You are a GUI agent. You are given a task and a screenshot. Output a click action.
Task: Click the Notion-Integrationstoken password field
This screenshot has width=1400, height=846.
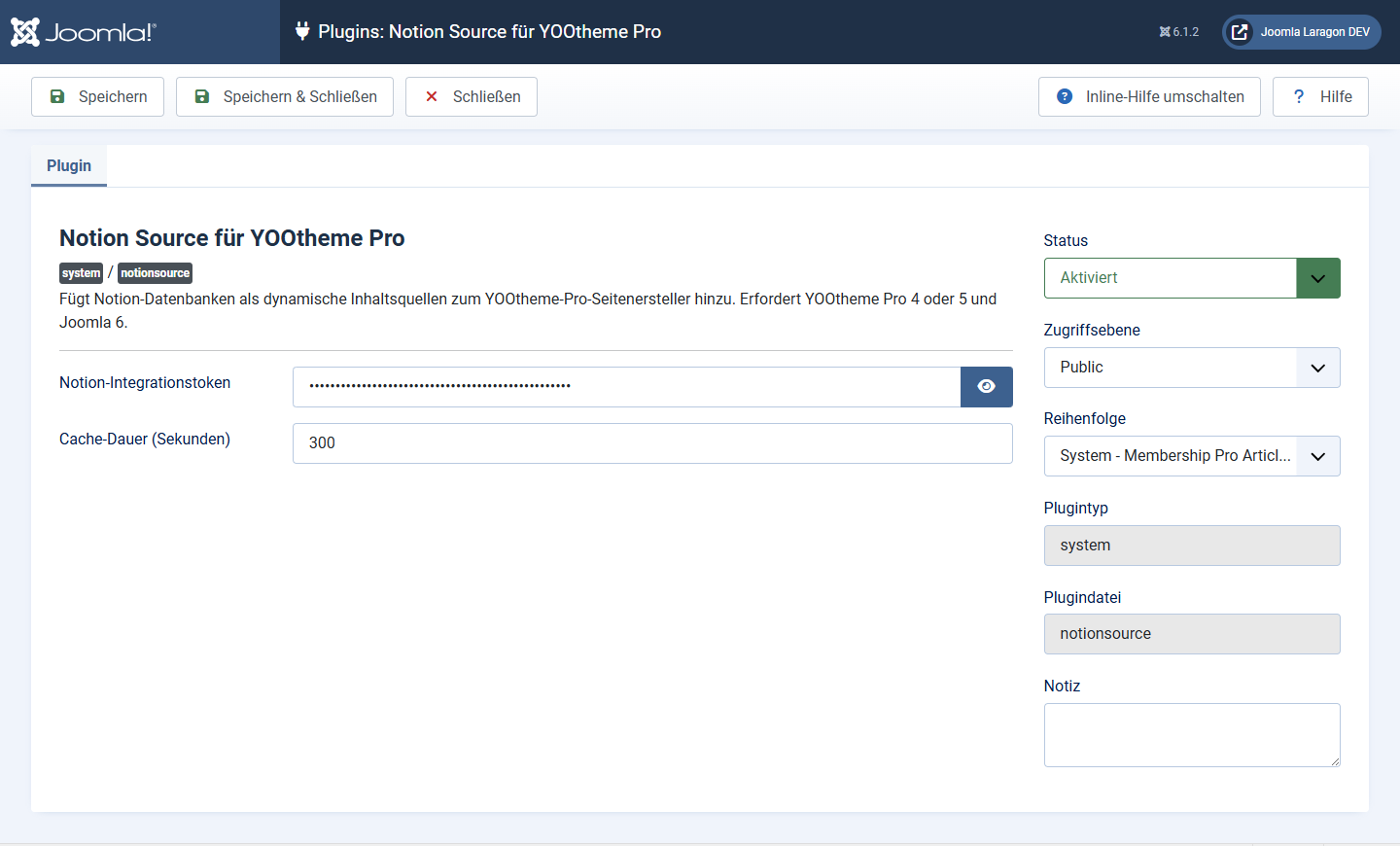tap(626, 387)
